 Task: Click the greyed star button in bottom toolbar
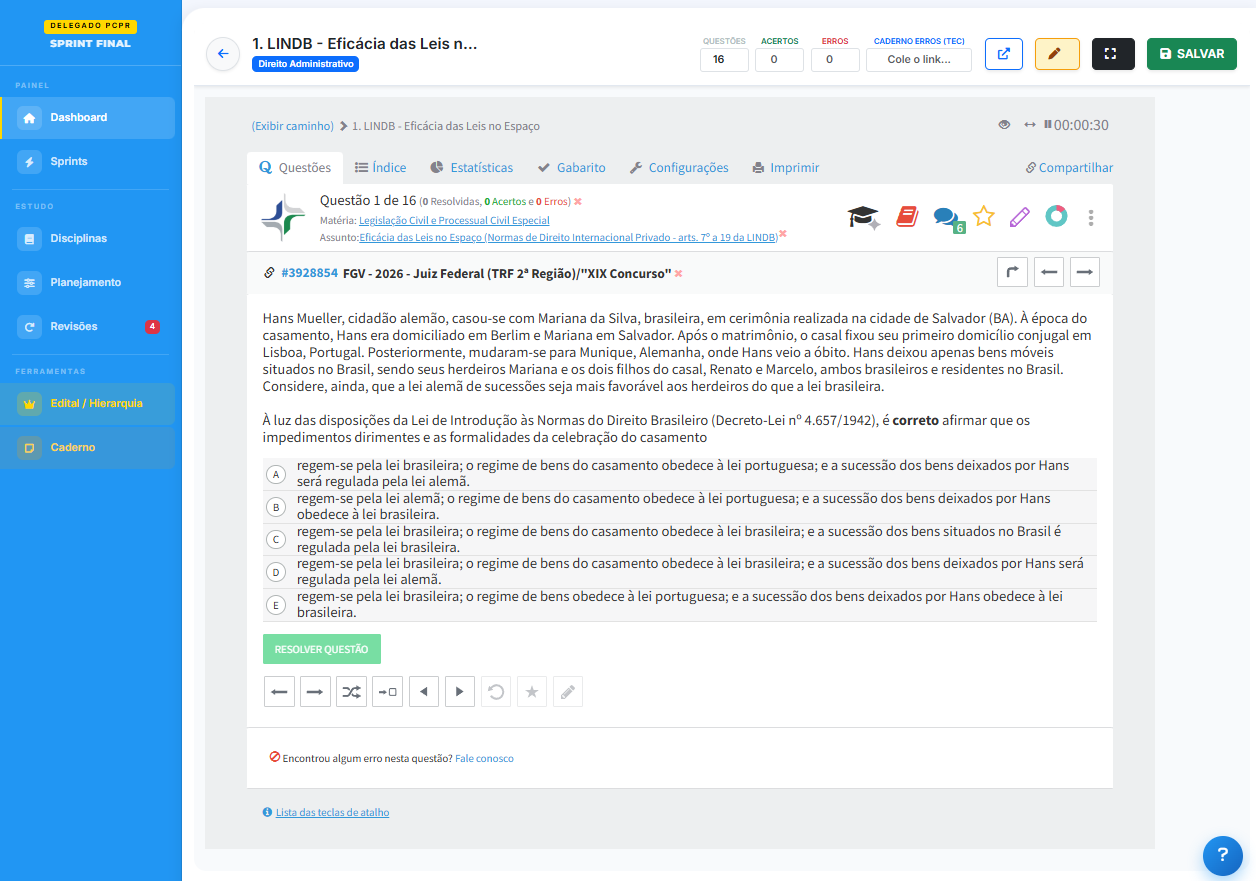pos(532,692)
